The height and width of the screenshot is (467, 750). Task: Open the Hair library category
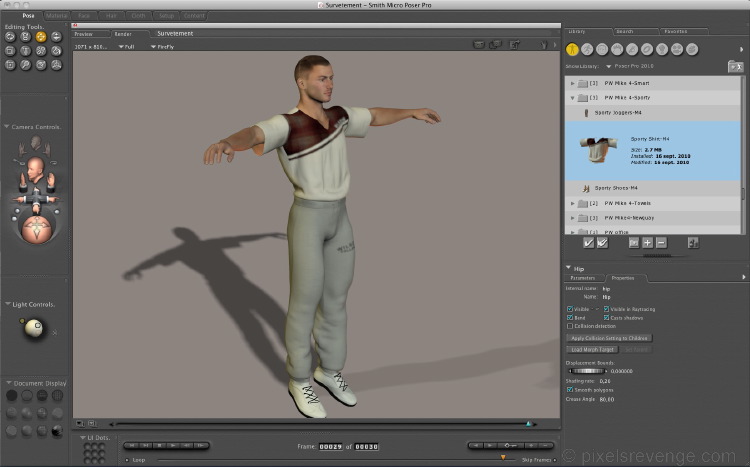617,49
